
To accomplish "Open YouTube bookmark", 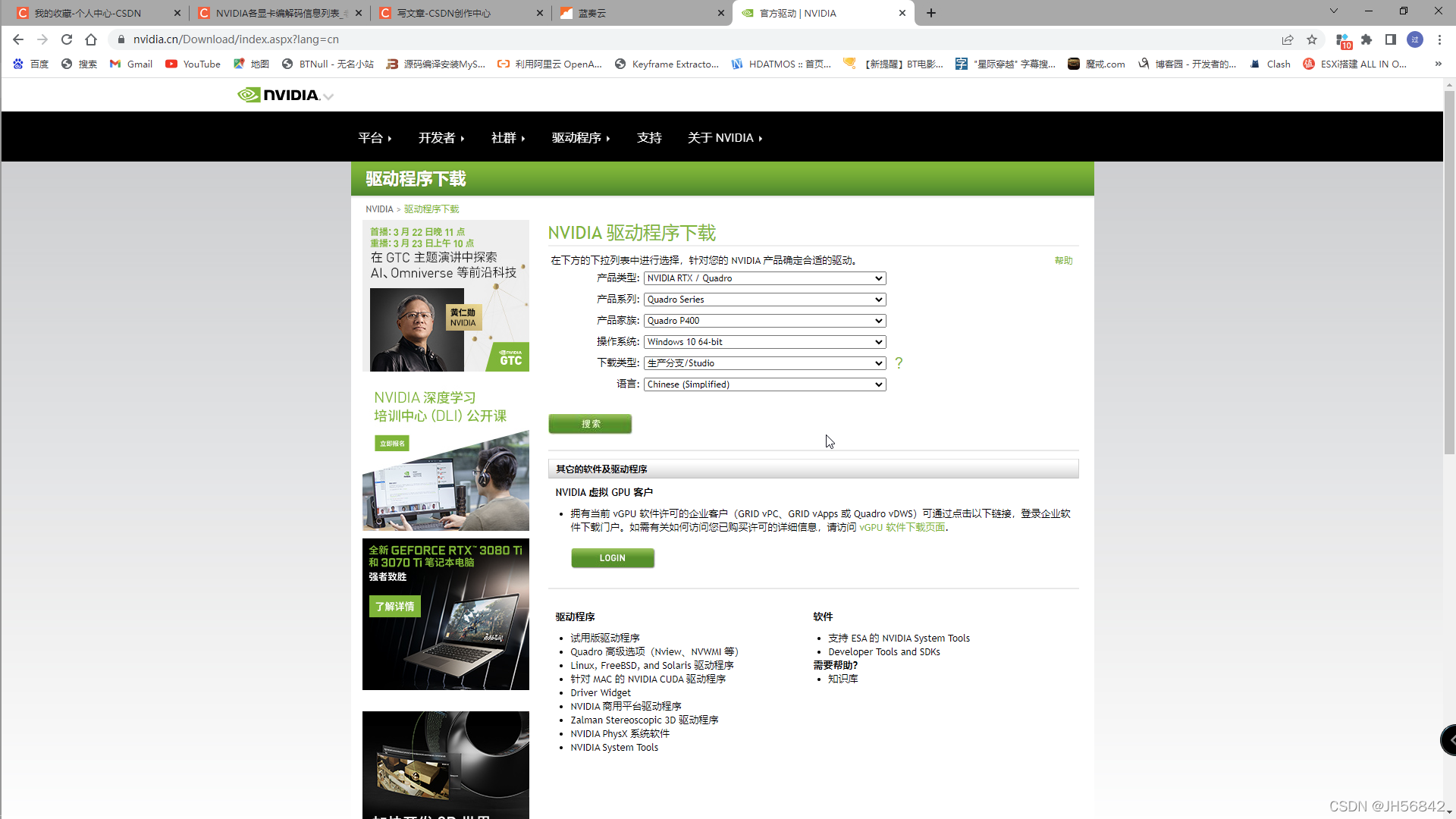I will 193,64.
